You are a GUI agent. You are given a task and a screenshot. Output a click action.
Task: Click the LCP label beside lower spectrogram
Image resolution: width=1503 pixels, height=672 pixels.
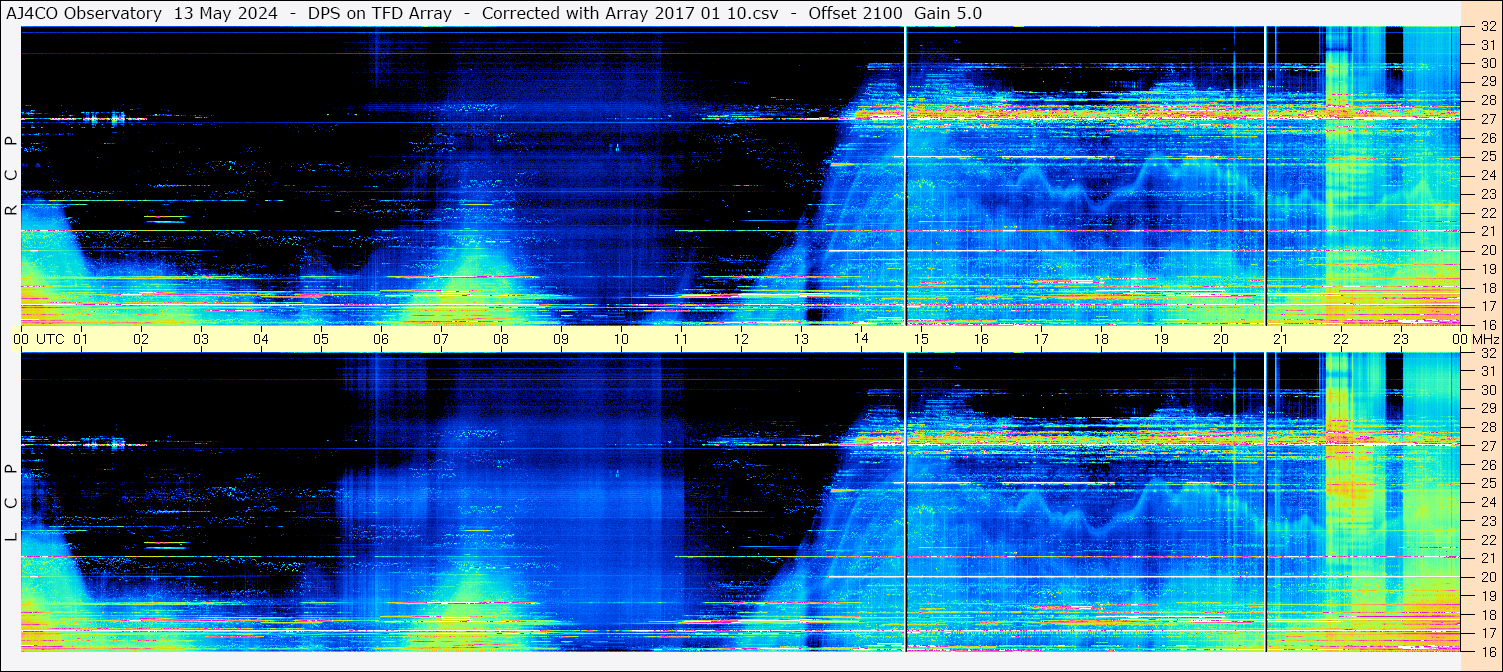coord(11,503)
